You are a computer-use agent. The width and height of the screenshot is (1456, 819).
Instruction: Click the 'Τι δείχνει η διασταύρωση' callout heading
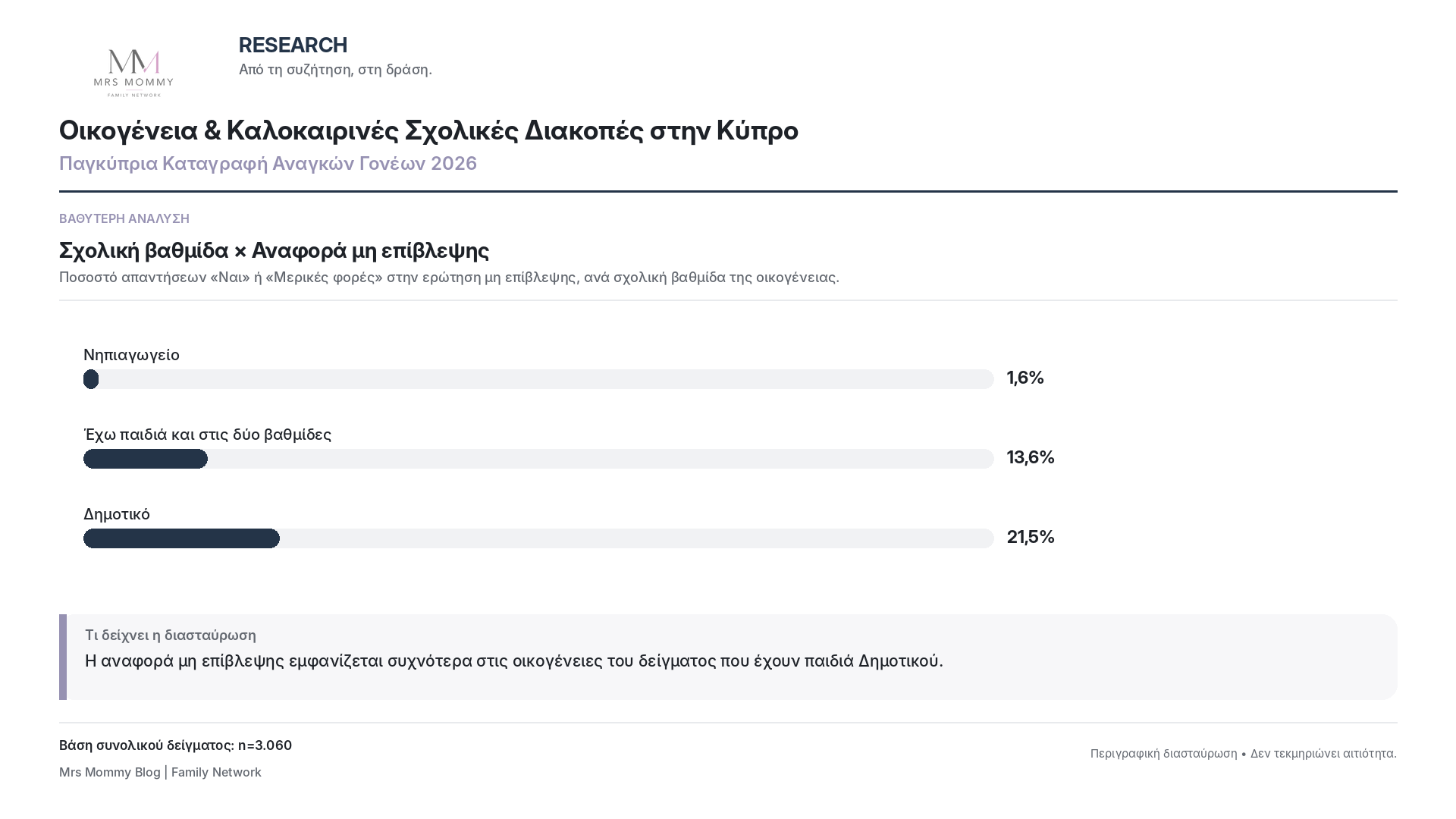(171, 635)
